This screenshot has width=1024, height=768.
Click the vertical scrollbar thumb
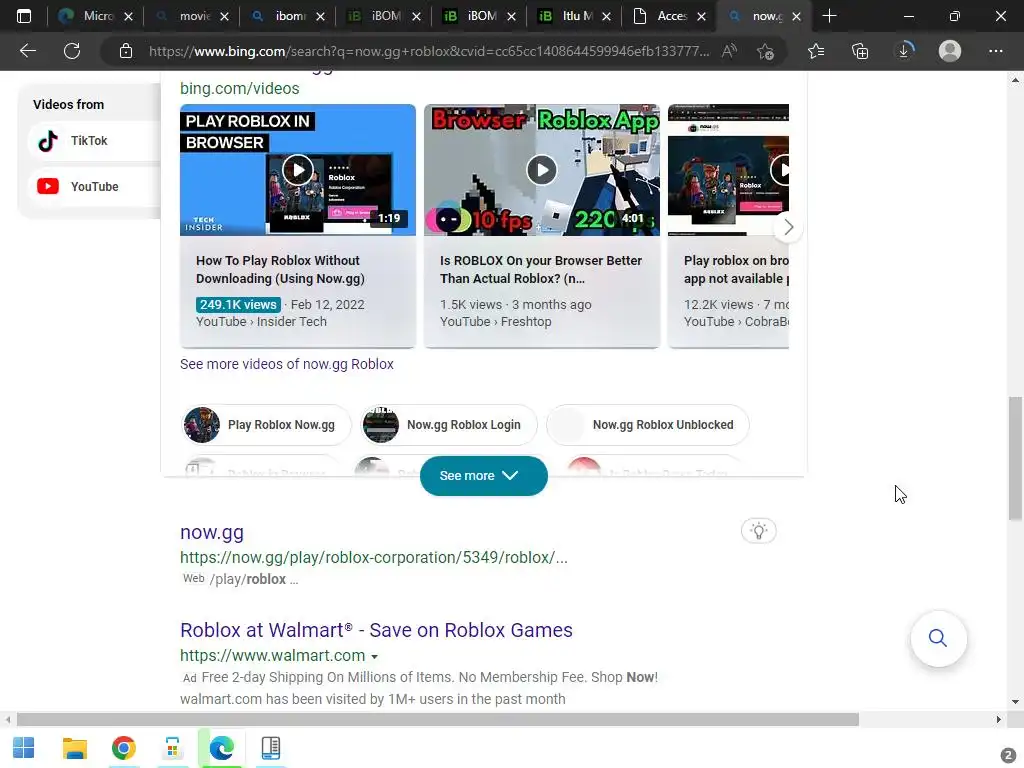click(x=1015, y=458)
